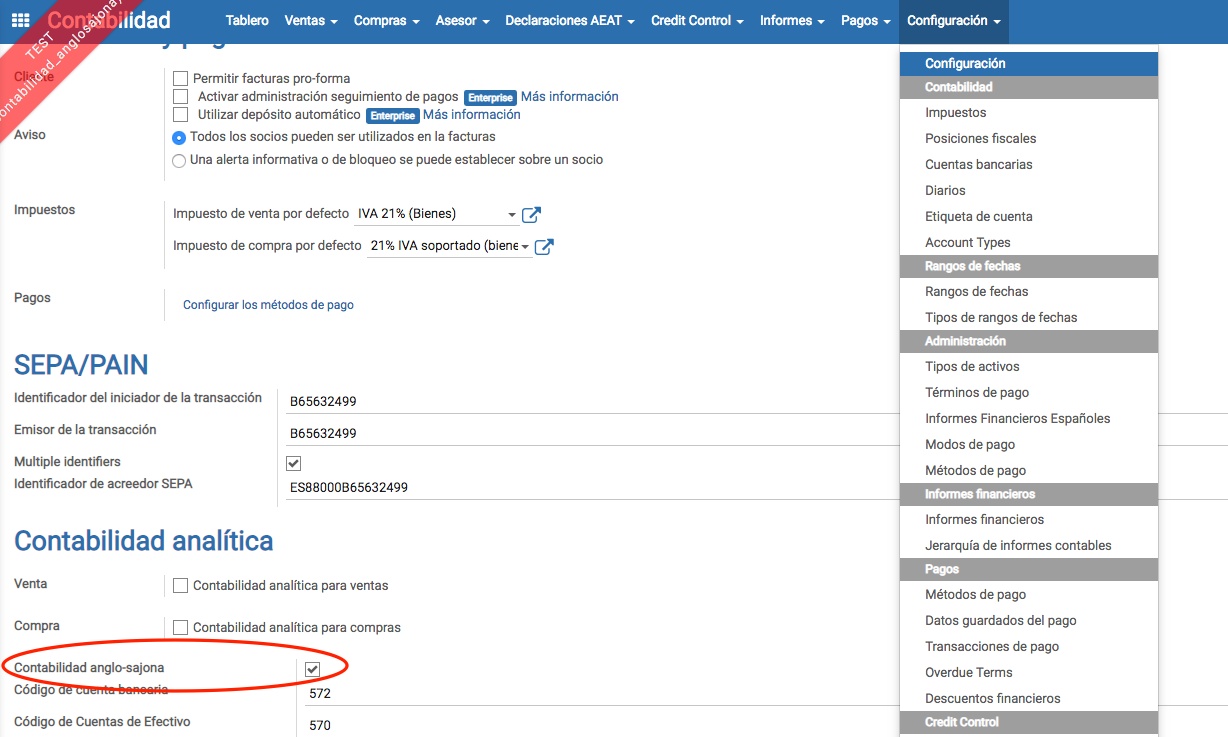
Task: Click the SEPA creditor identifier field
Action: pos(590,488)
